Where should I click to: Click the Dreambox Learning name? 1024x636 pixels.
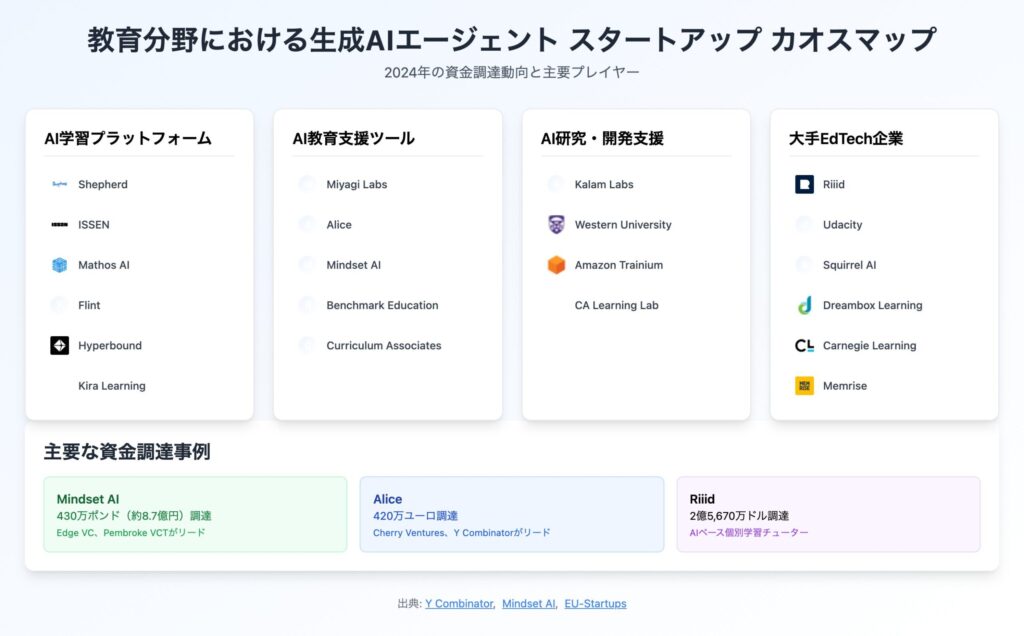(872, 305)
